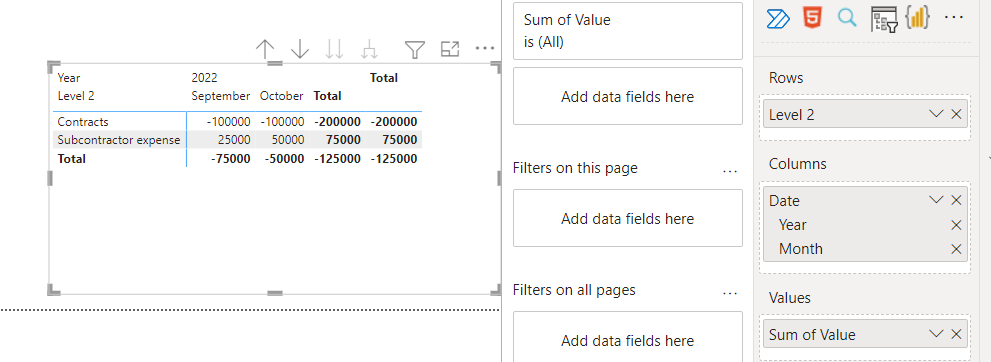
Task: Open Filters on all pages ellipsis menu
Action: coord(730,293)
